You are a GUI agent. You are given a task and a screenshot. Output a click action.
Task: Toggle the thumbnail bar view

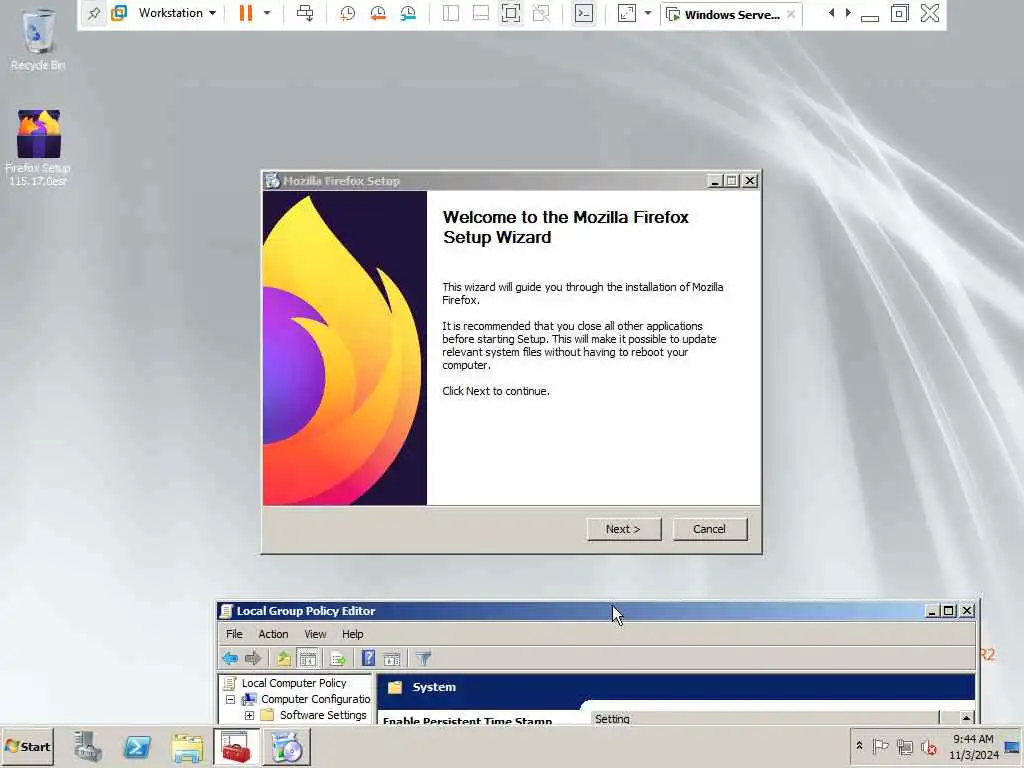[481, 13]
